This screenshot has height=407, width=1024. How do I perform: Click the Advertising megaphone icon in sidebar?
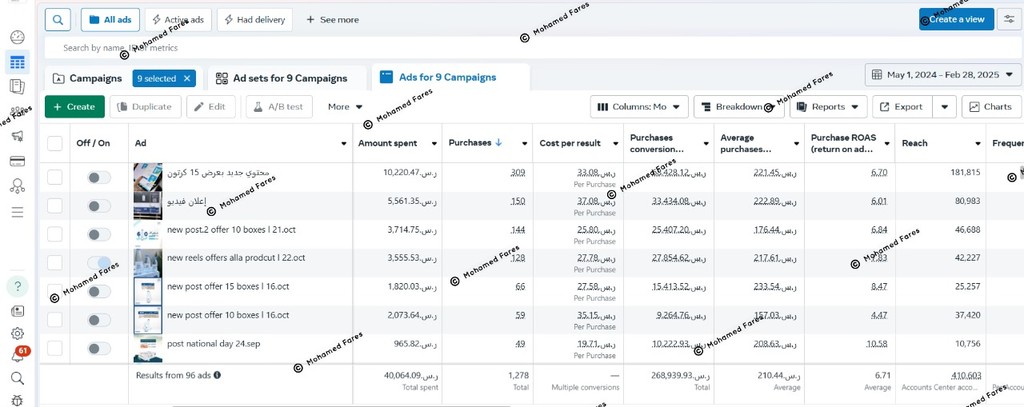click(17, 136)
